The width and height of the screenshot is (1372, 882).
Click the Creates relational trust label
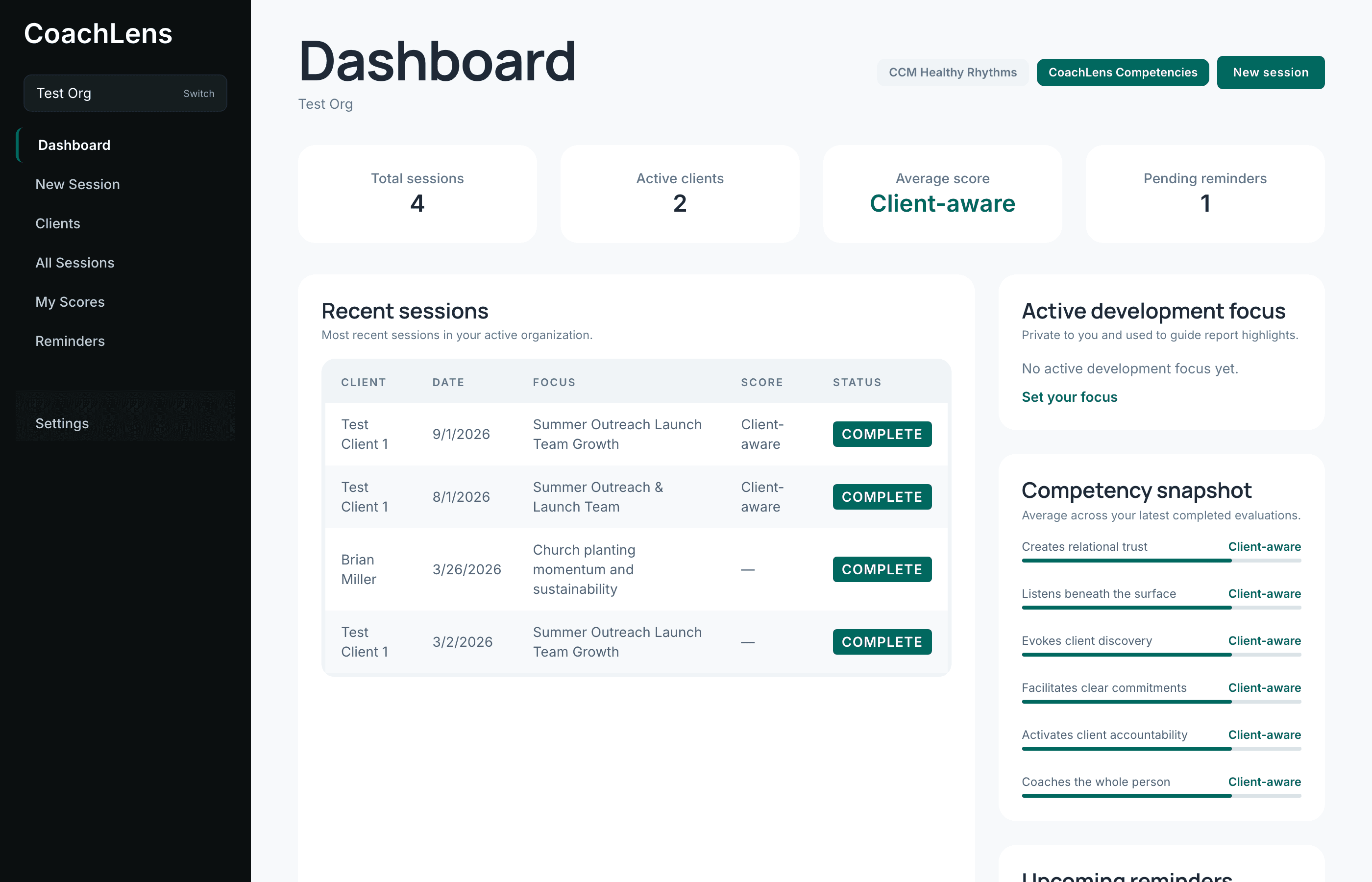1084,546
